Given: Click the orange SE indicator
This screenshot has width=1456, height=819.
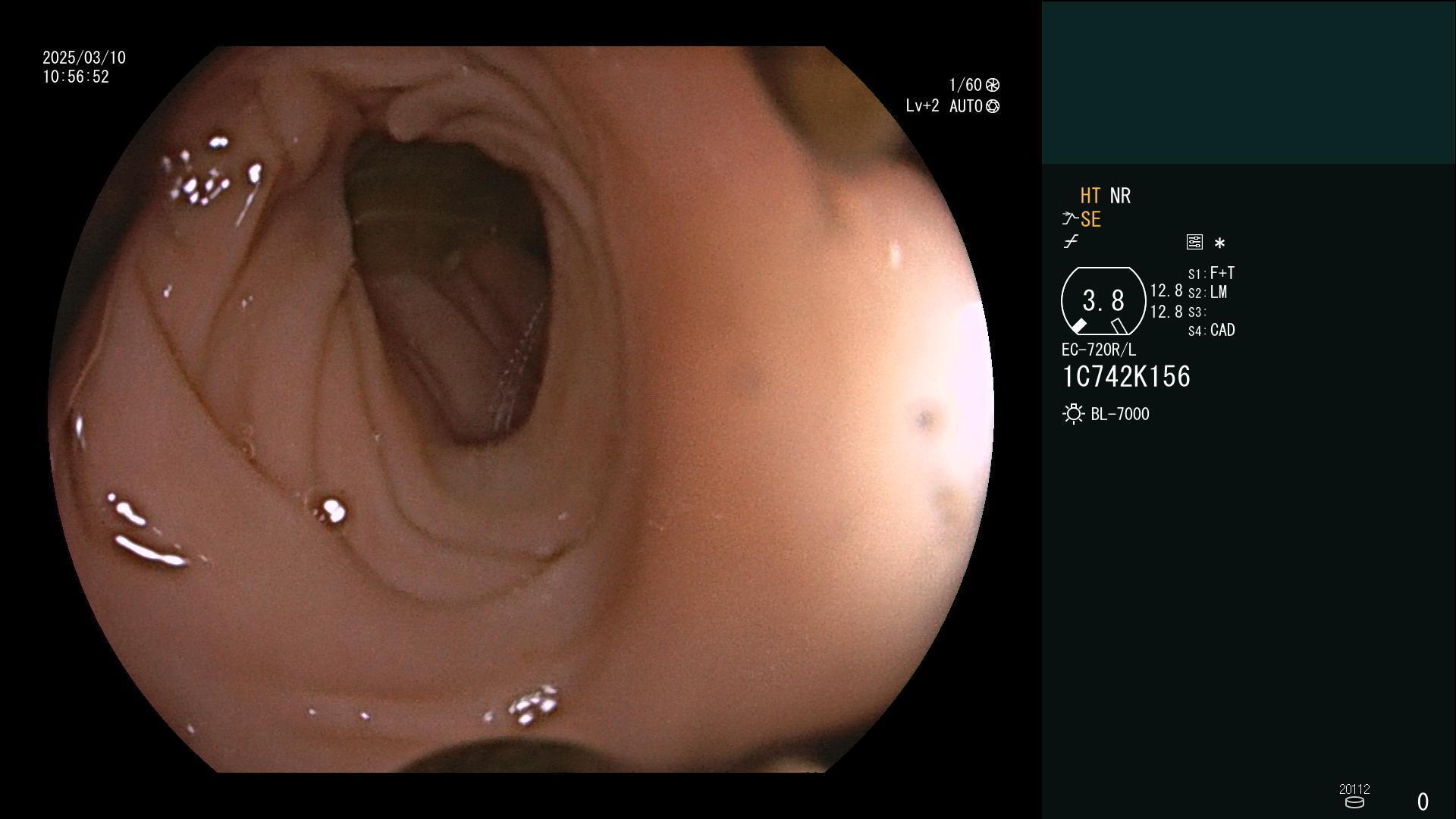Looking at the screenshot, I should coord(1090,219).
